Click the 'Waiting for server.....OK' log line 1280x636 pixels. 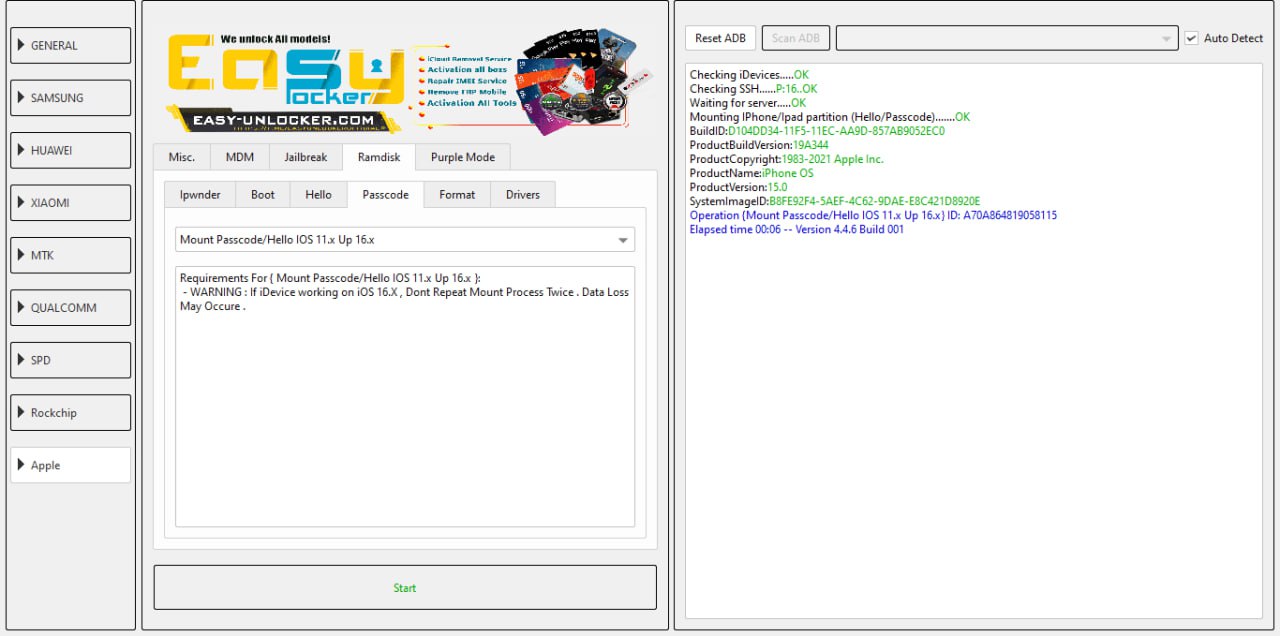coord(748,103)
